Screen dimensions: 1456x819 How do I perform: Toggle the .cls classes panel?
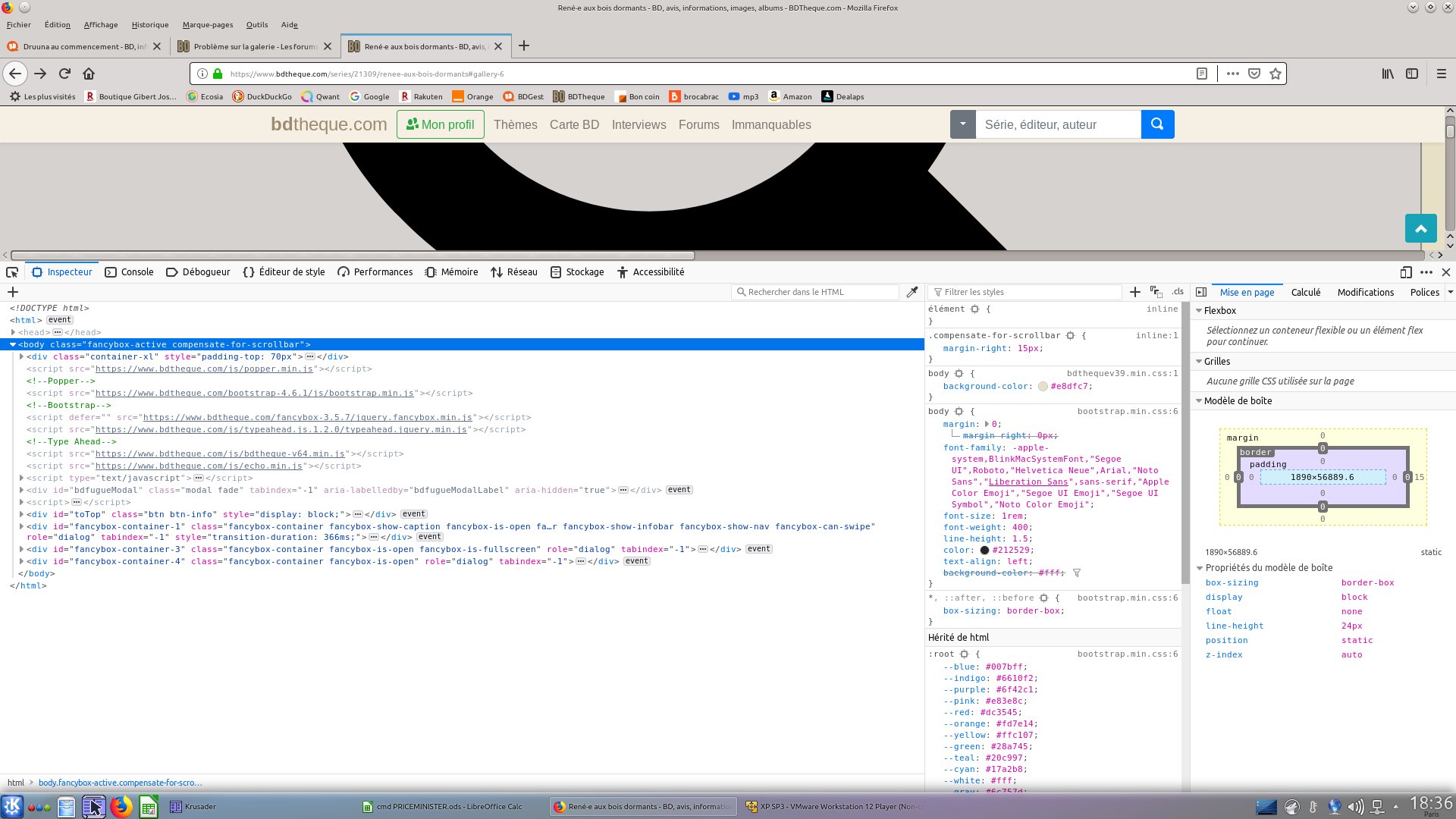[x=1178, y=292]
